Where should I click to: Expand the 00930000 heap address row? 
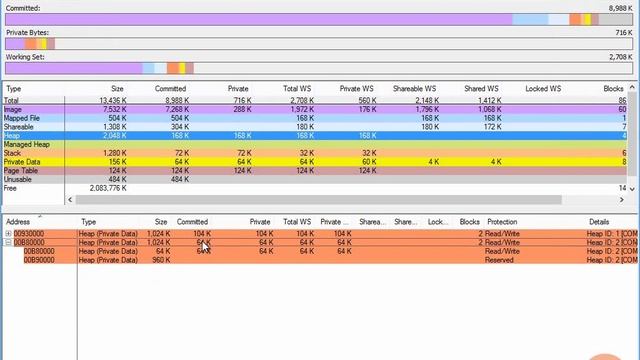tap(8, 233)
